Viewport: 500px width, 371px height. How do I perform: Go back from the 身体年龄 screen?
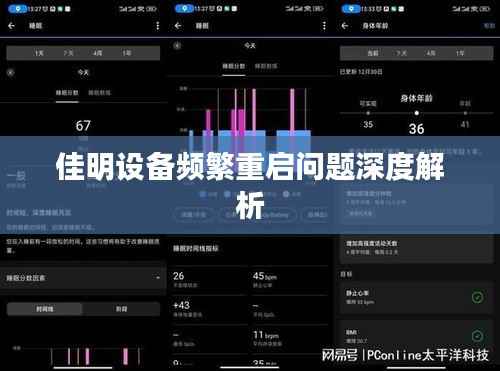345,26
